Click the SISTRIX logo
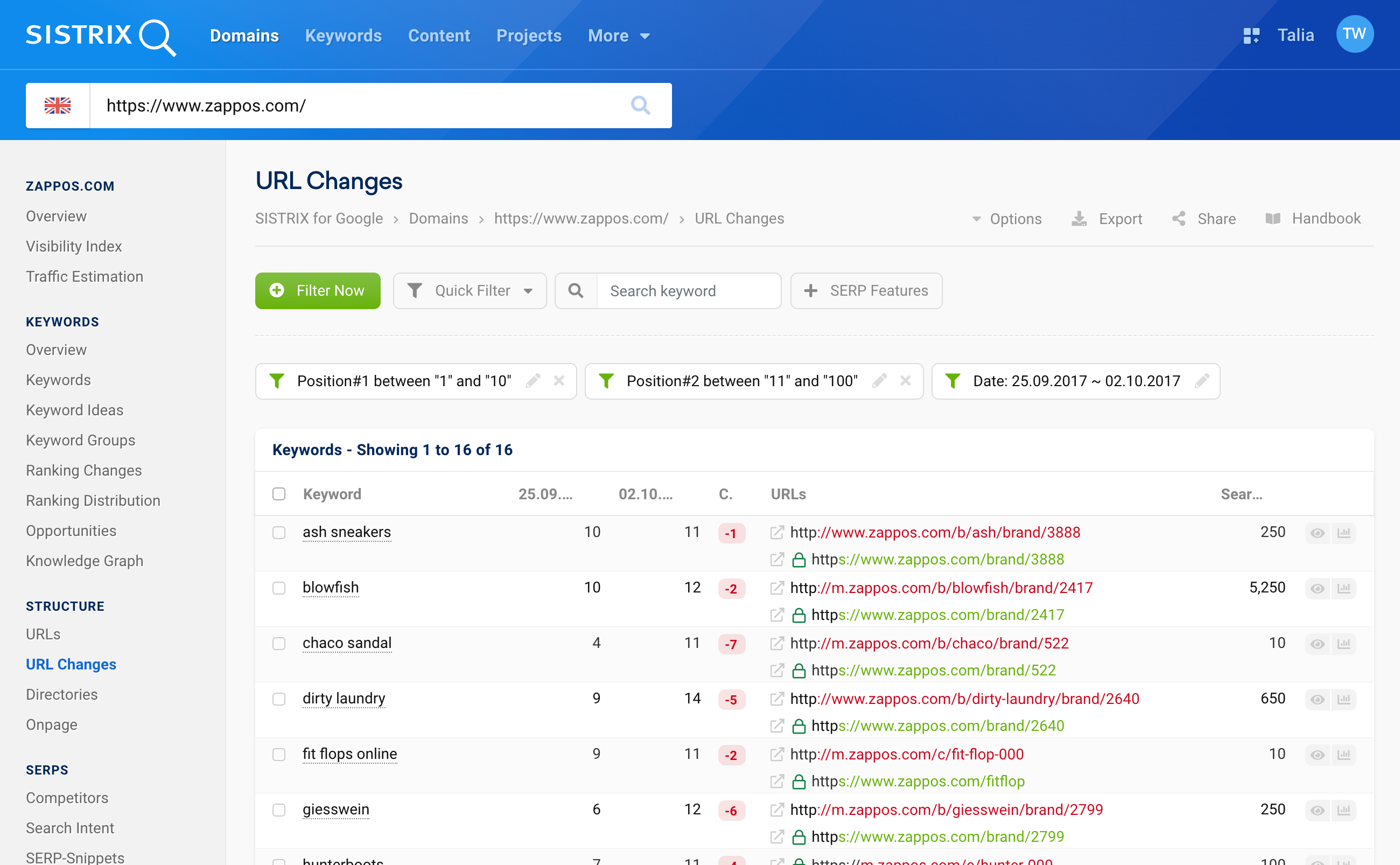 click(x=101, y=37)
